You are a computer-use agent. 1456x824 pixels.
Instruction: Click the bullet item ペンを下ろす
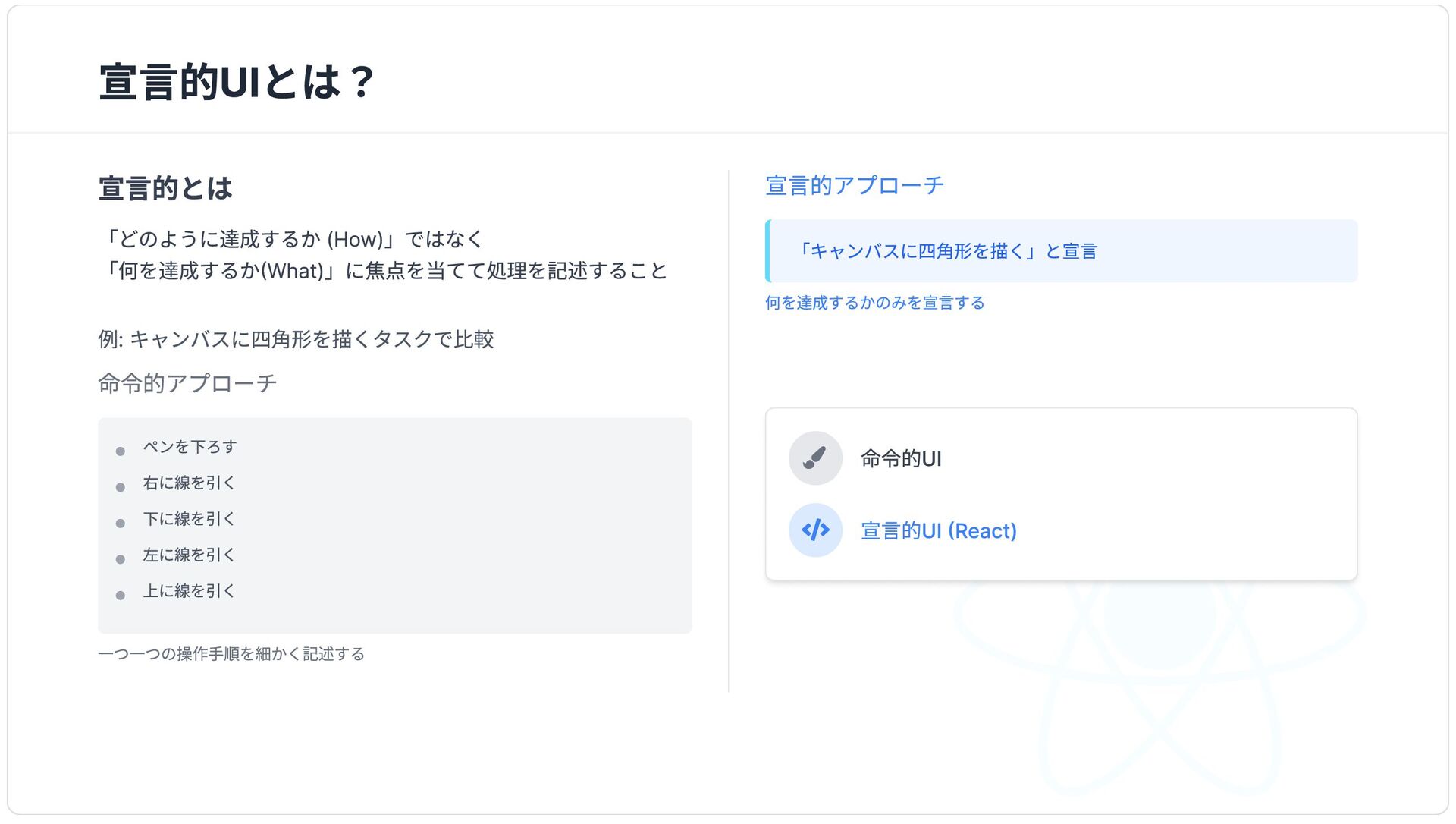pos(190,447)
